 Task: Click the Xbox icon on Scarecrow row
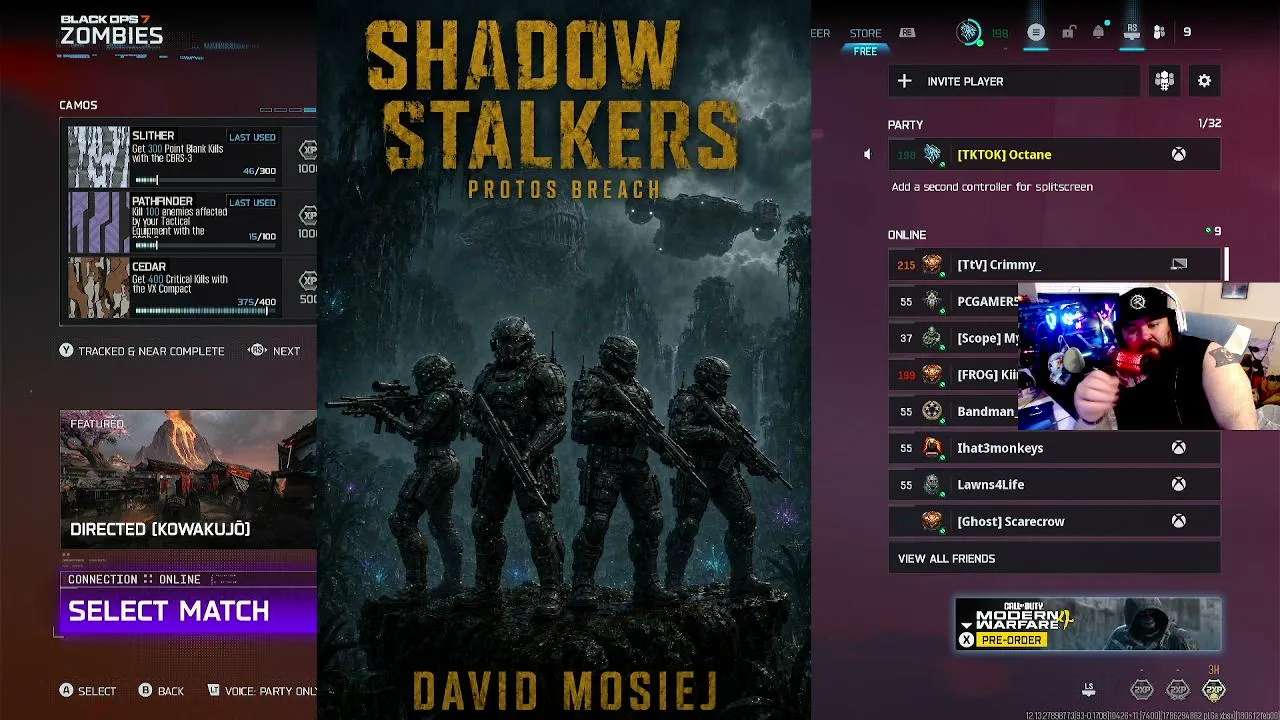tap(1179, 521)
